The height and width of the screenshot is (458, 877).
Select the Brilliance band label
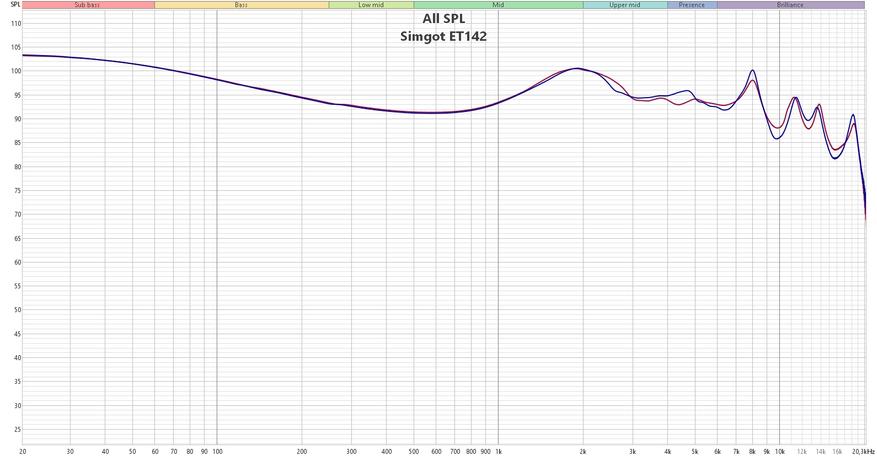790,5
